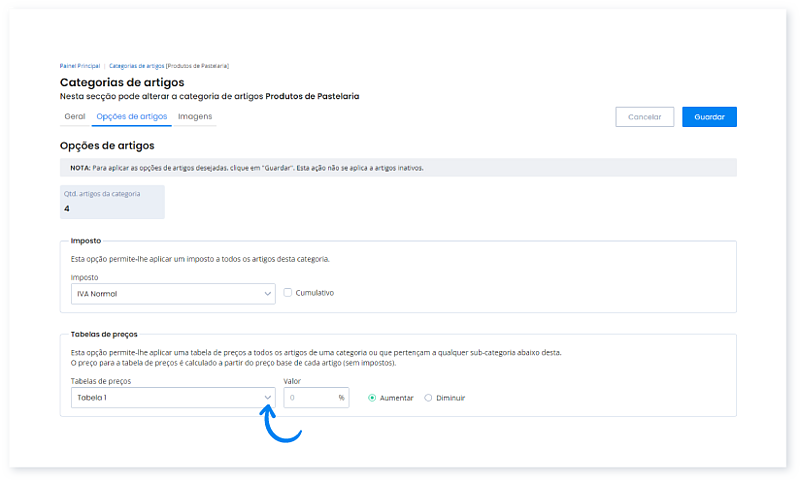Select the Opções de artigos tab

131,116
